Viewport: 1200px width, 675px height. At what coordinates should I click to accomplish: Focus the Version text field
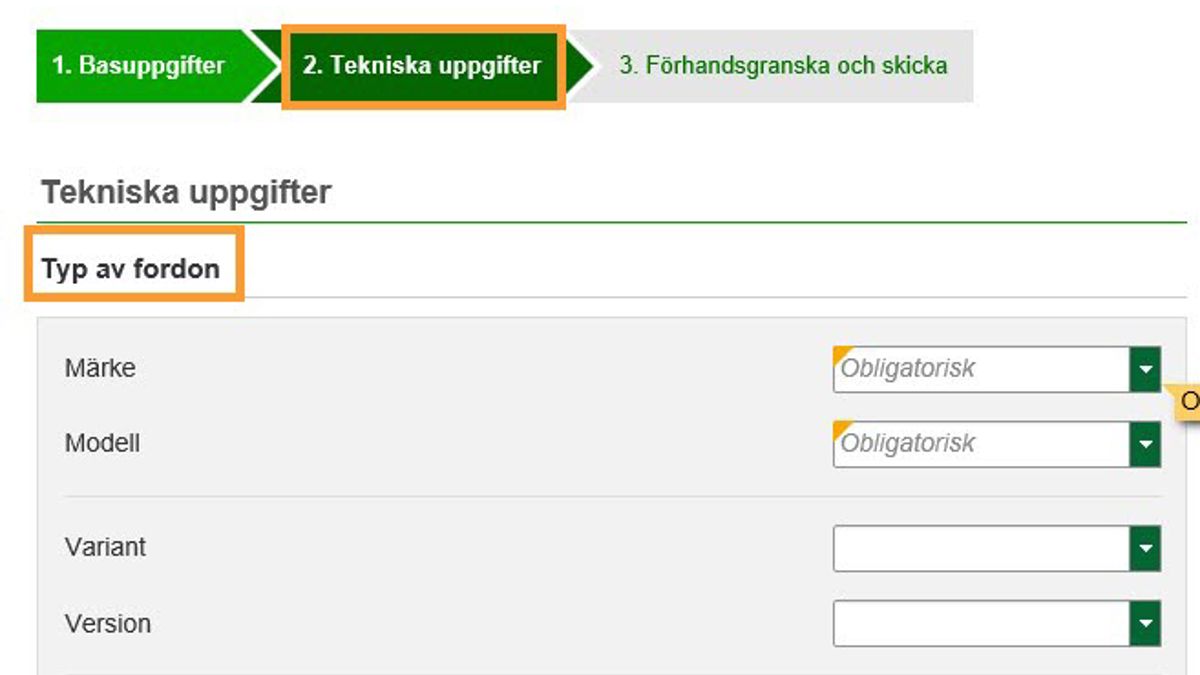(982, 624)
